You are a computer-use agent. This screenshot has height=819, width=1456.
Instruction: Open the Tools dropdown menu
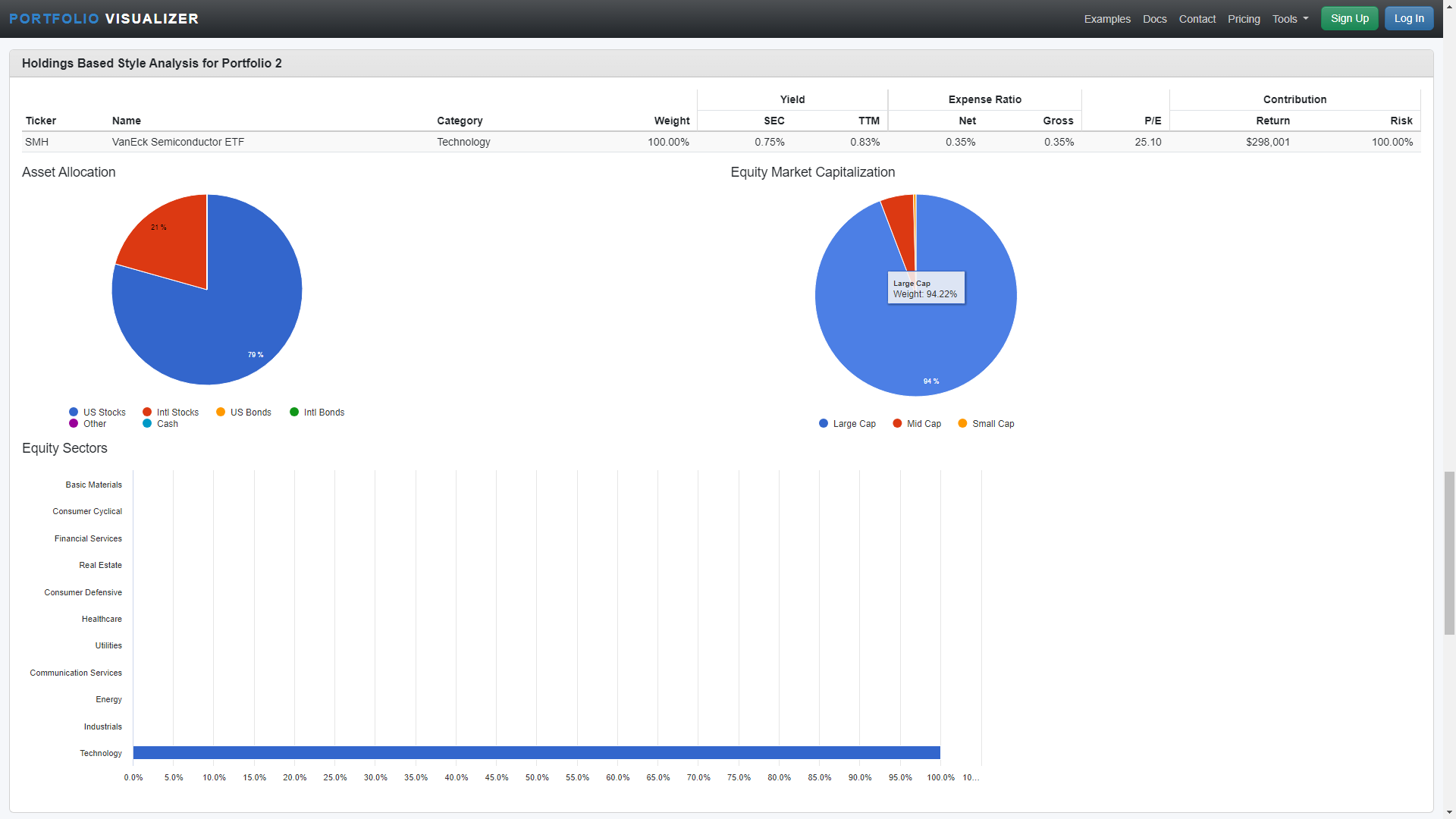pyautogui.click(x=1290, y=19)
